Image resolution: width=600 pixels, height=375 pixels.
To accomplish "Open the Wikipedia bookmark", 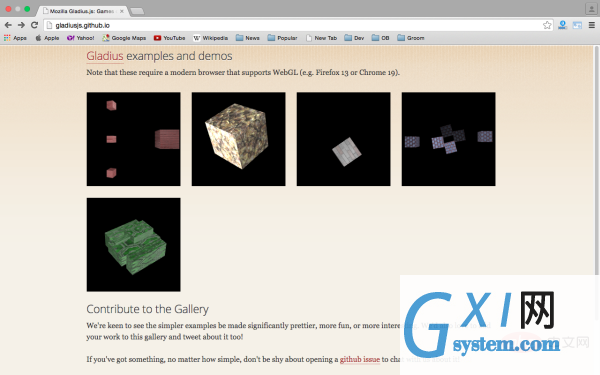I will (210, 38).
